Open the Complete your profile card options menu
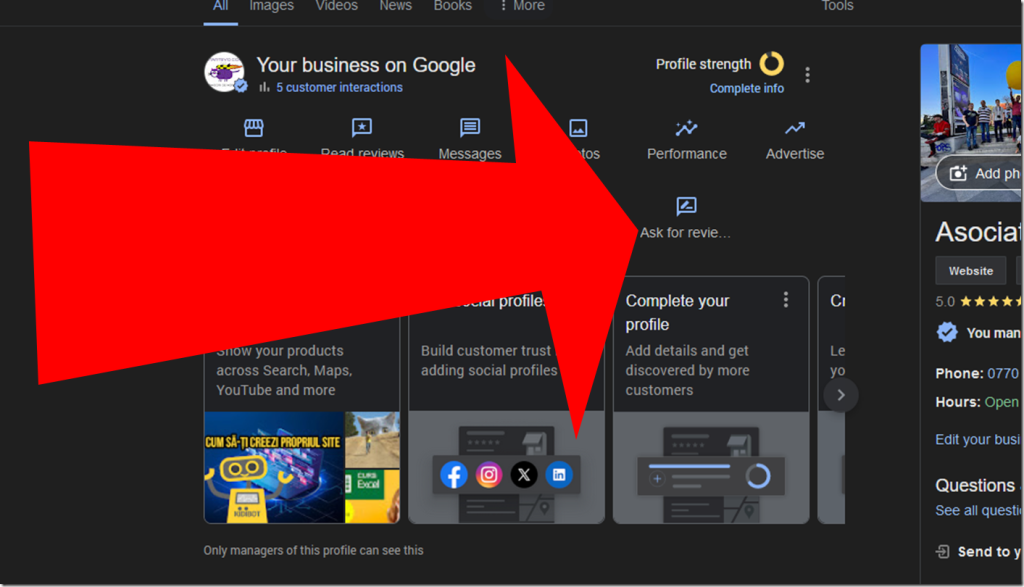Viewport: 1024px width, 587px height. coord(786,300)
